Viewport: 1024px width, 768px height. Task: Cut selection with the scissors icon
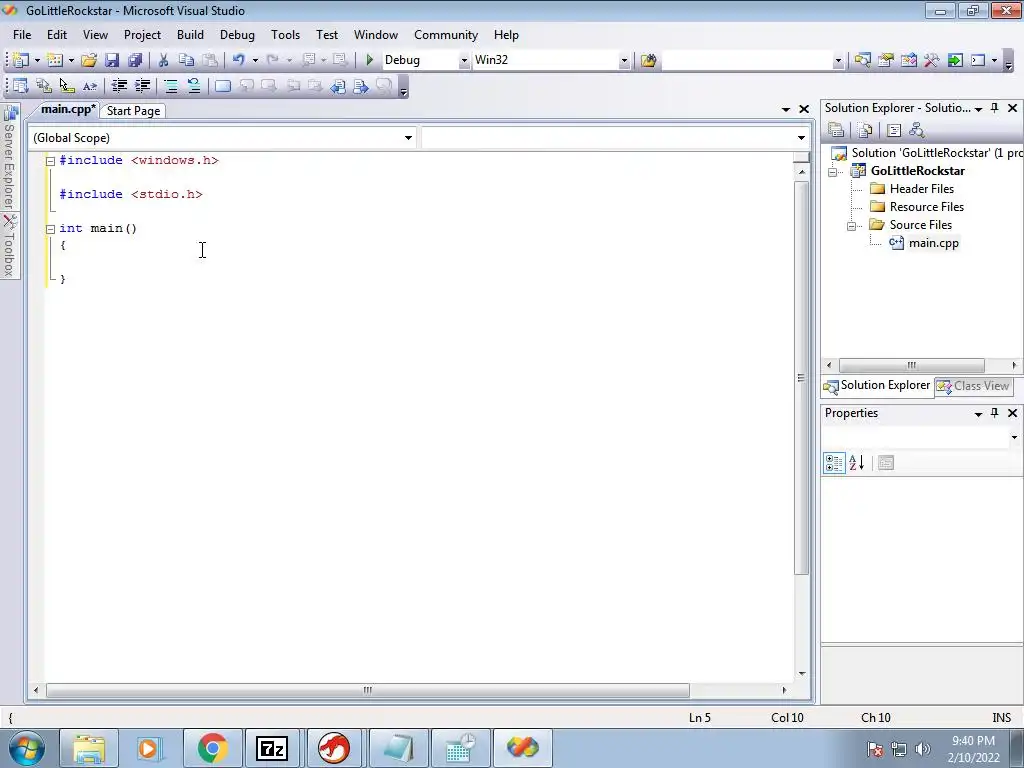click(x=163, y=60)
